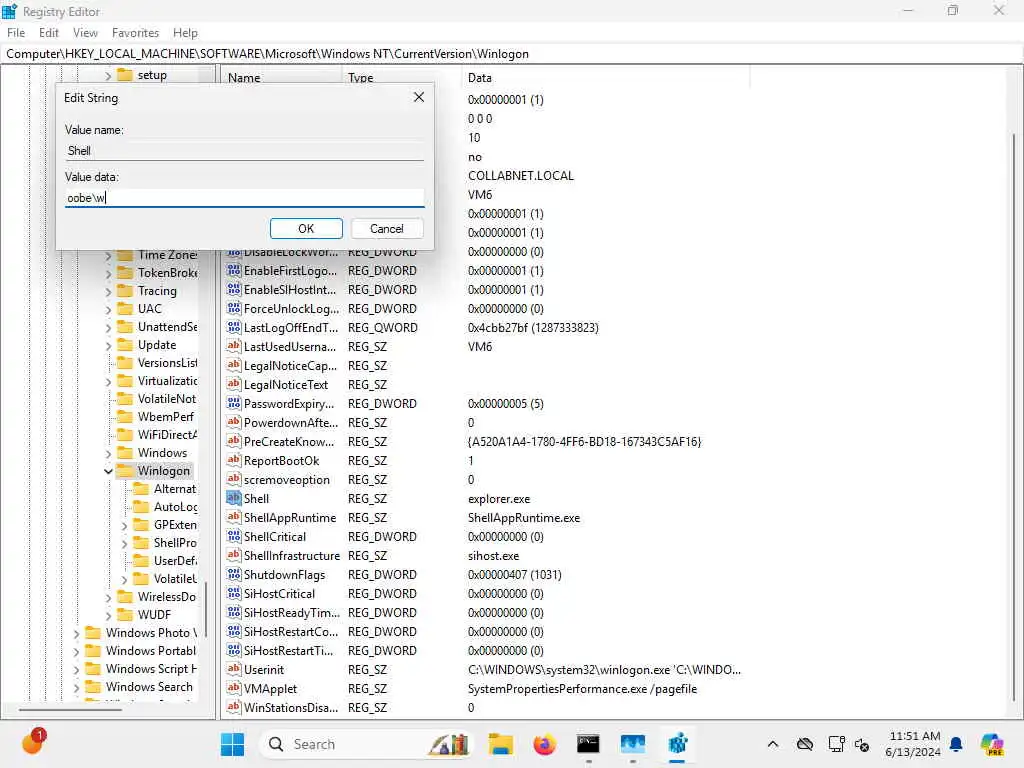
Task: Launch Firefox from the taskbar
Action: 544,744
